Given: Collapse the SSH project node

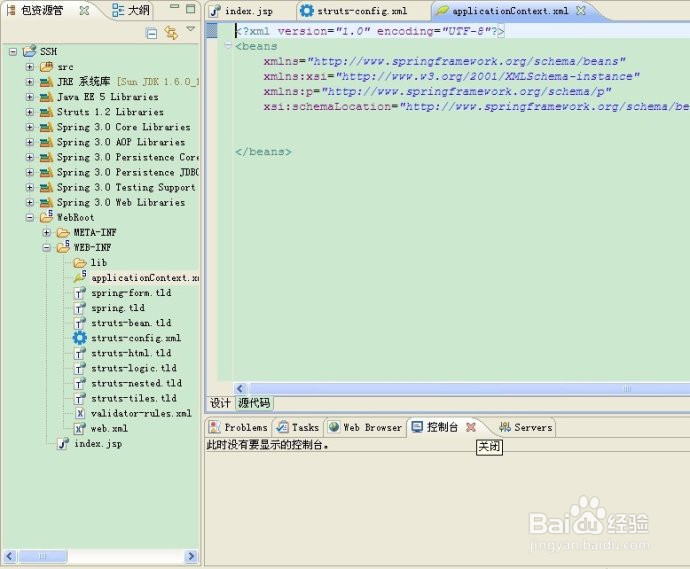Looking at the screenshot, I should pos(13,51).
